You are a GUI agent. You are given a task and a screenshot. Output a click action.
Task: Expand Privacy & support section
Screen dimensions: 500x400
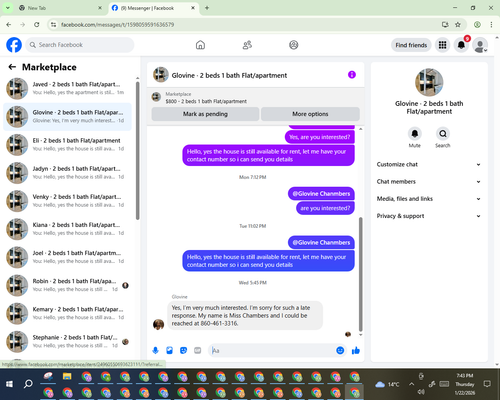point(429,216)
